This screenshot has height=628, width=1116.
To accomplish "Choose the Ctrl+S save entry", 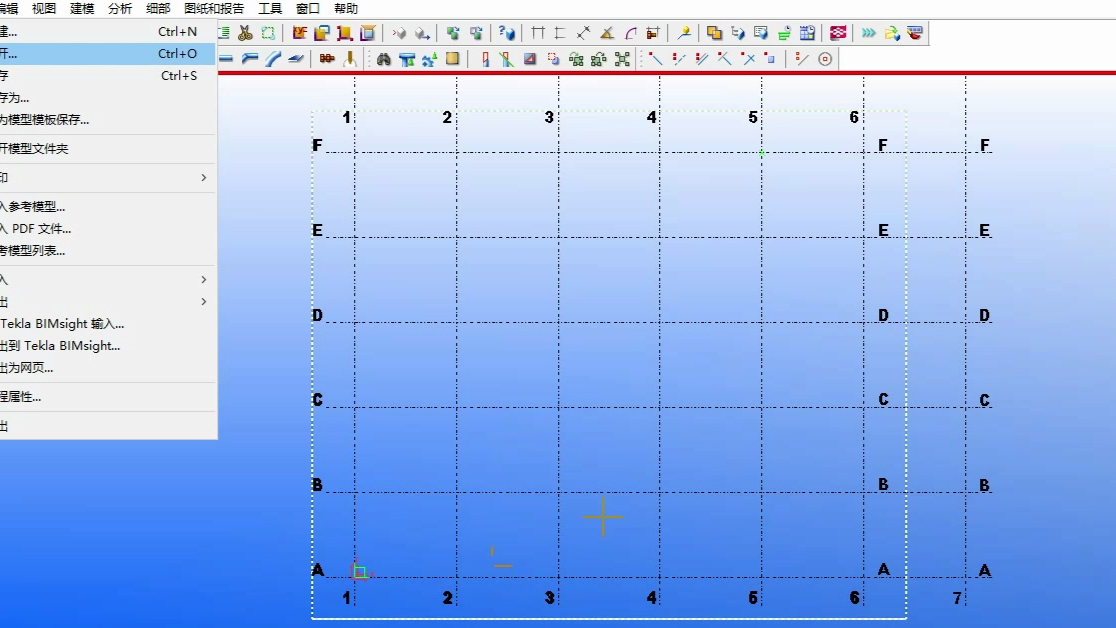I will point(107,75).
